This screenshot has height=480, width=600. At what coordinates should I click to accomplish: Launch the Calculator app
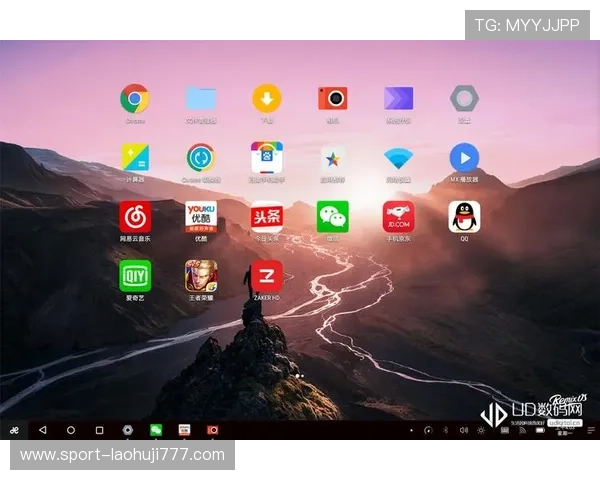pyautogui.click(x=135, y=158)
